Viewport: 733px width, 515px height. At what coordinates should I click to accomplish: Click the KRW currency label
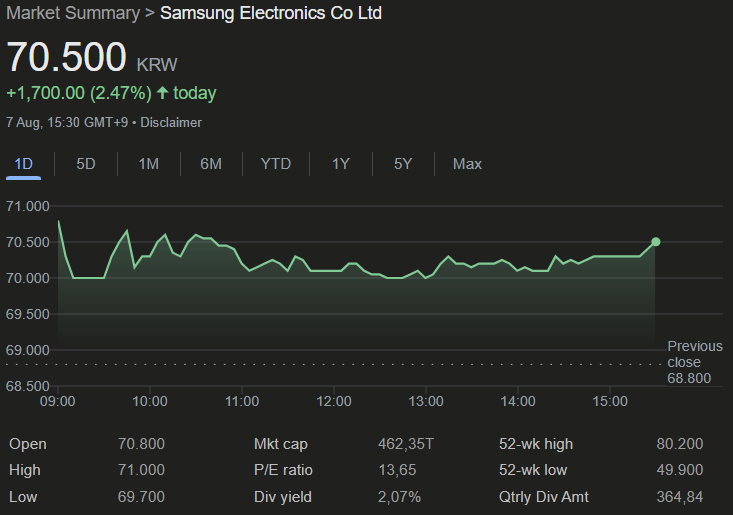pyautogui.click(x=157, y=65)
